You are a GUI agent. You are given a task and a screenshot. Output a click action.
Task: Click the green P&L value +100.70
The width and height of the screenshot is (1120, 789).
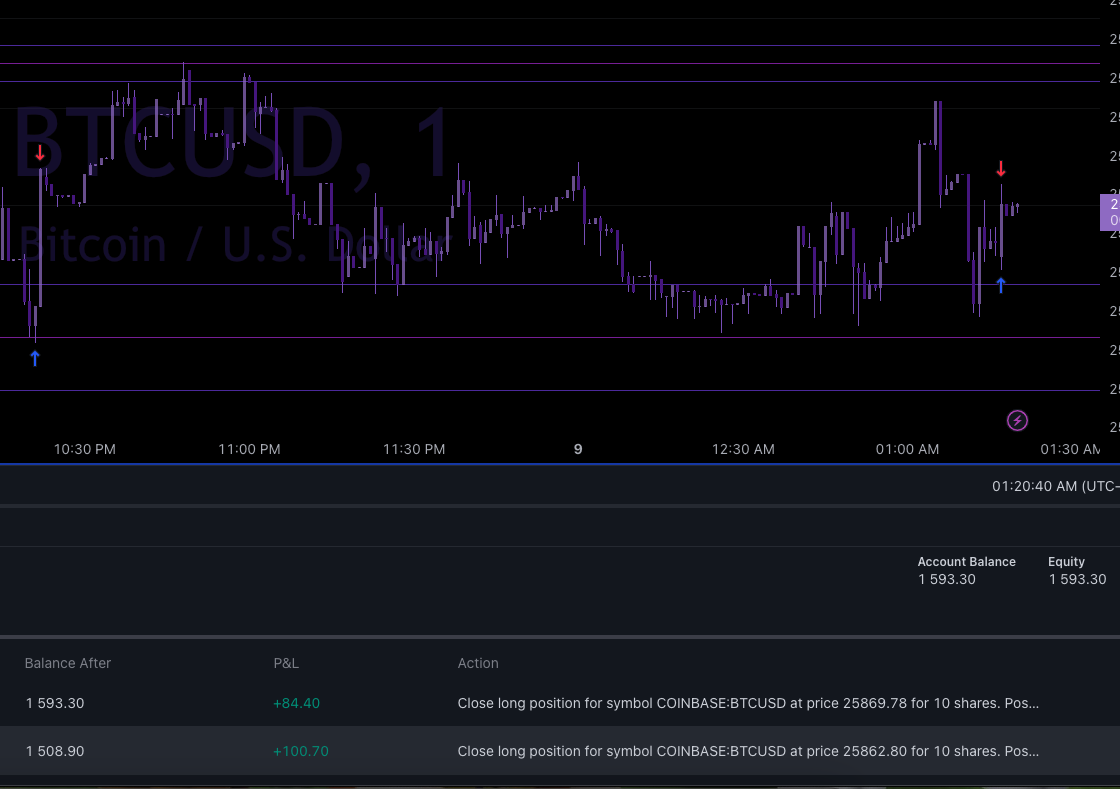click(301, 751)
